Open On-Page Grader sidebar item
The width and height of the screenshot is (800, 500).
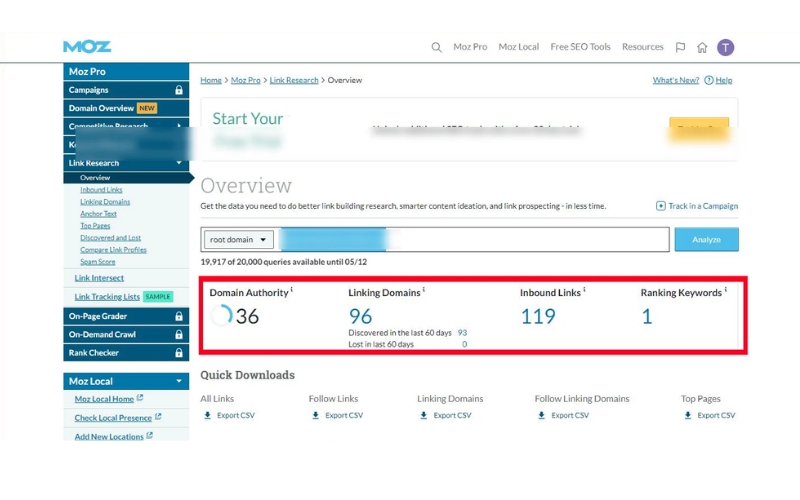click(126, 316)
